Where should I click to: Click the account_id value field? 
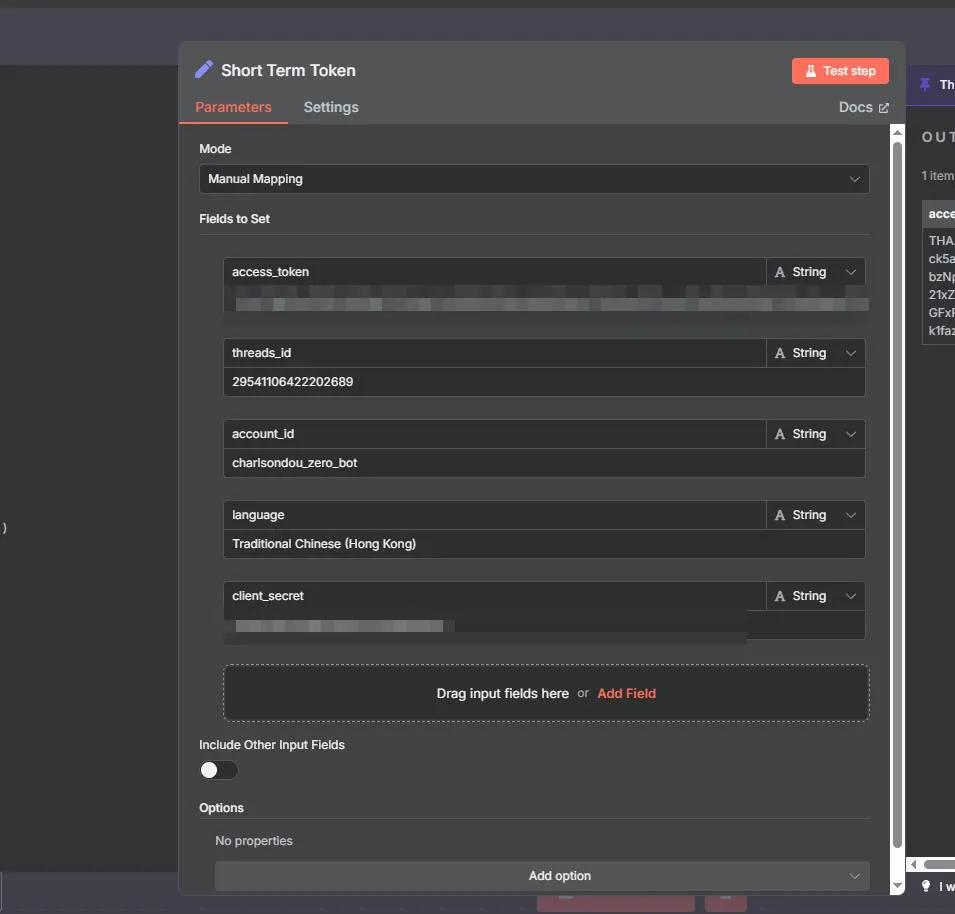544,463
